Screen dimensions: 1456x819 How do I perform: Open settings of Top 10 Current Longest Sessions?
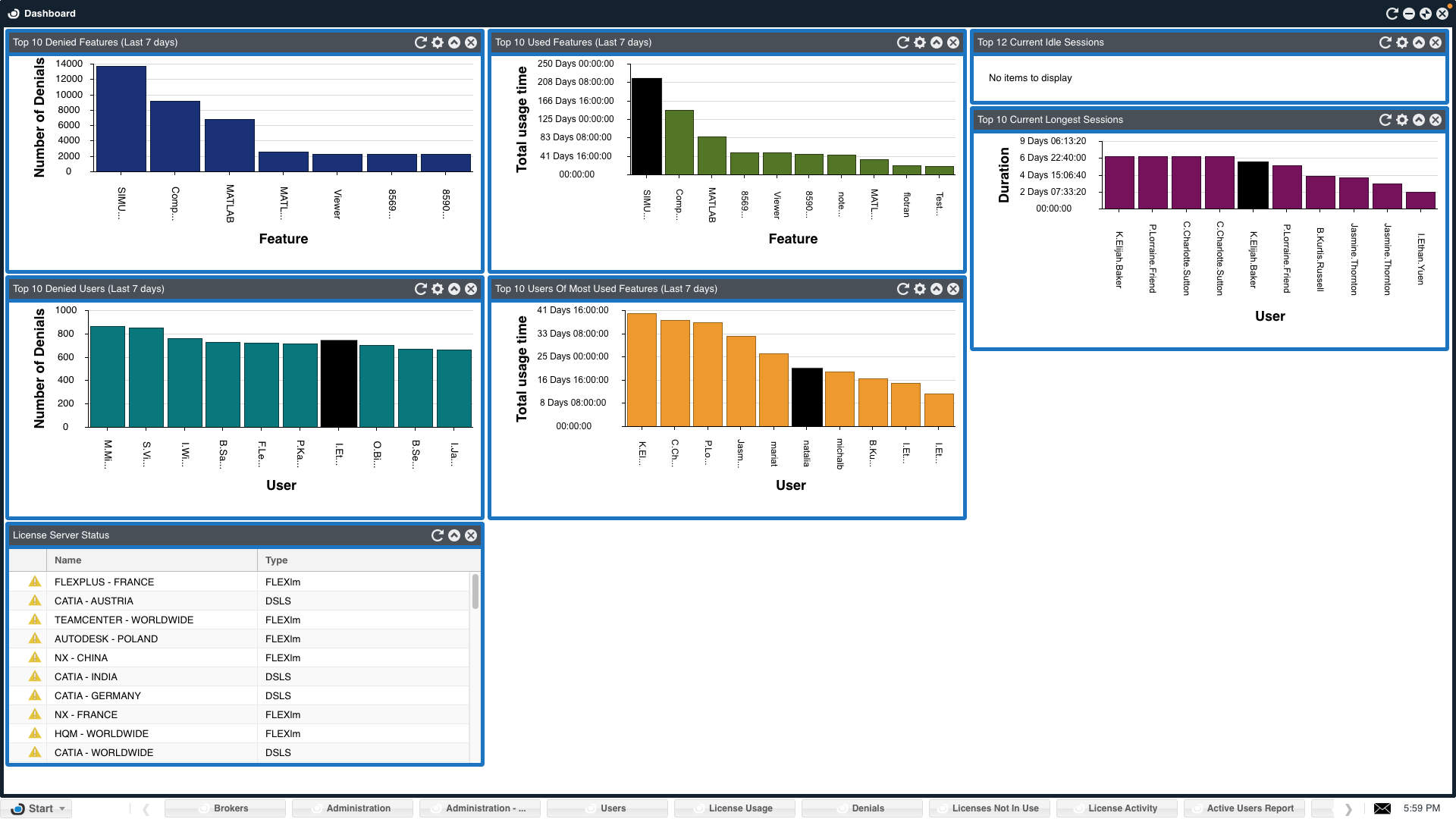[1401, 120]
